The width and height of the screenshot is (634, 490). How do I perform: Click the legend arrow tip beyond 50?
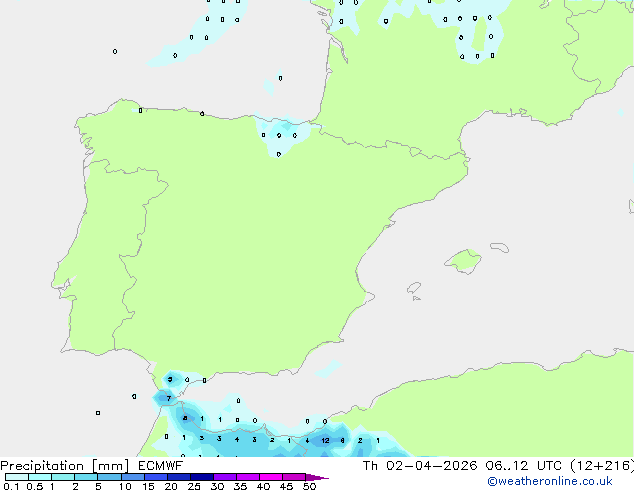click(317, 477)
